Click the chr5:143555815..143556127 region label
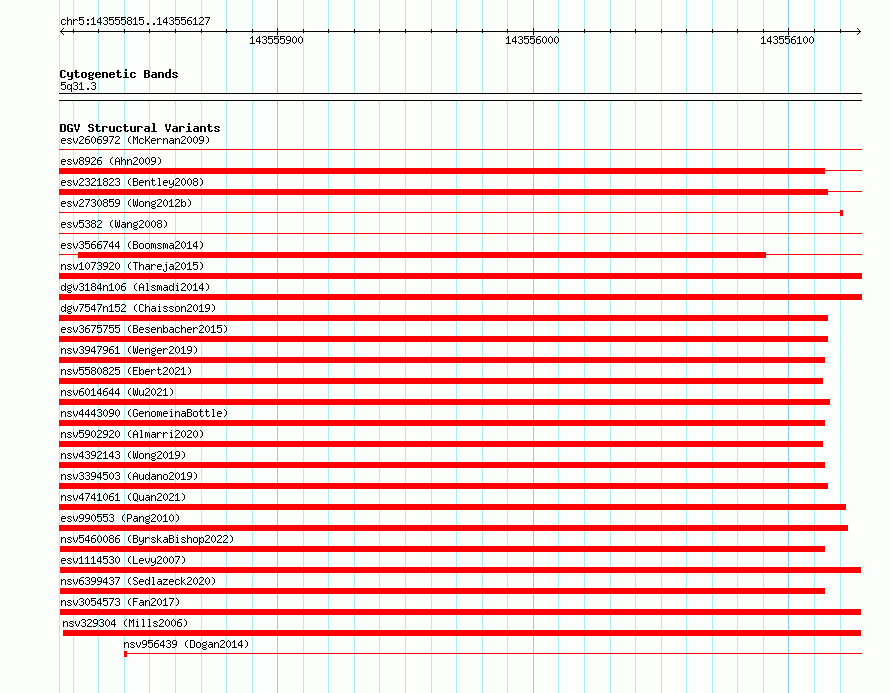Screen dimensions: 890x693 [135, 21]
